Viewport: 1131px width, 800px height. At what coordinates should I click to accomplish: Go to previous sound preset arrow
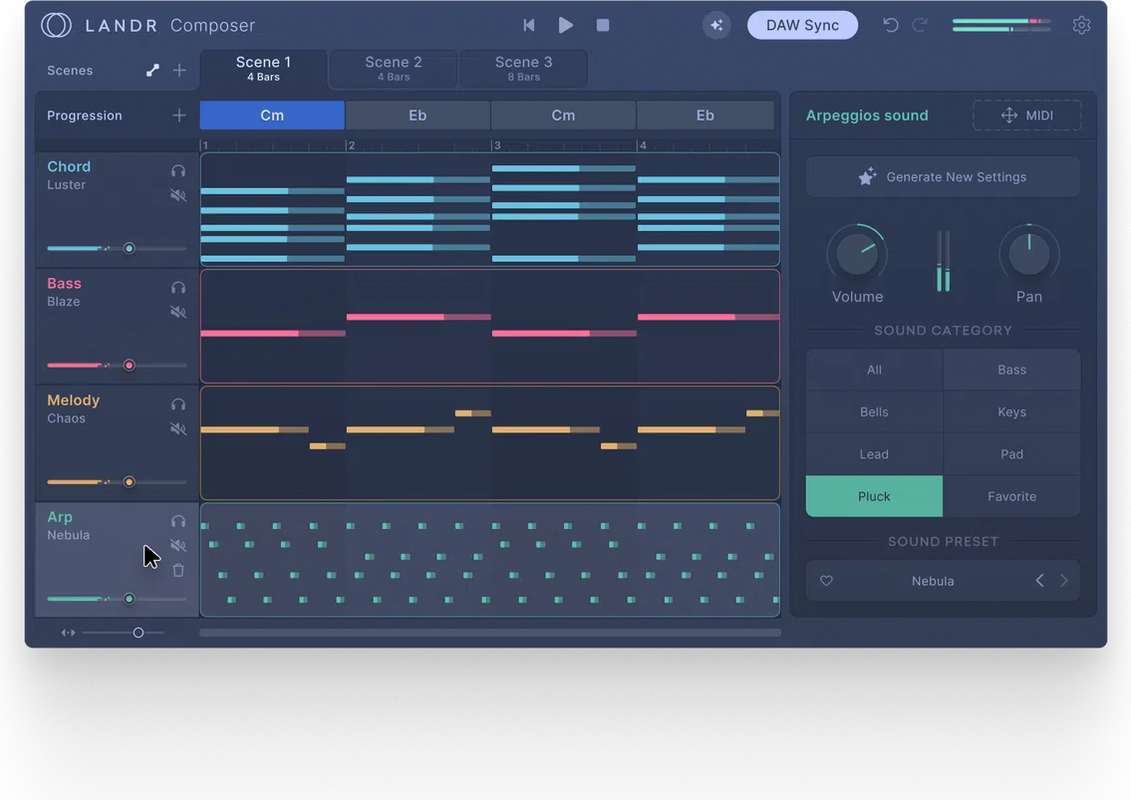tap(1039, 581)
